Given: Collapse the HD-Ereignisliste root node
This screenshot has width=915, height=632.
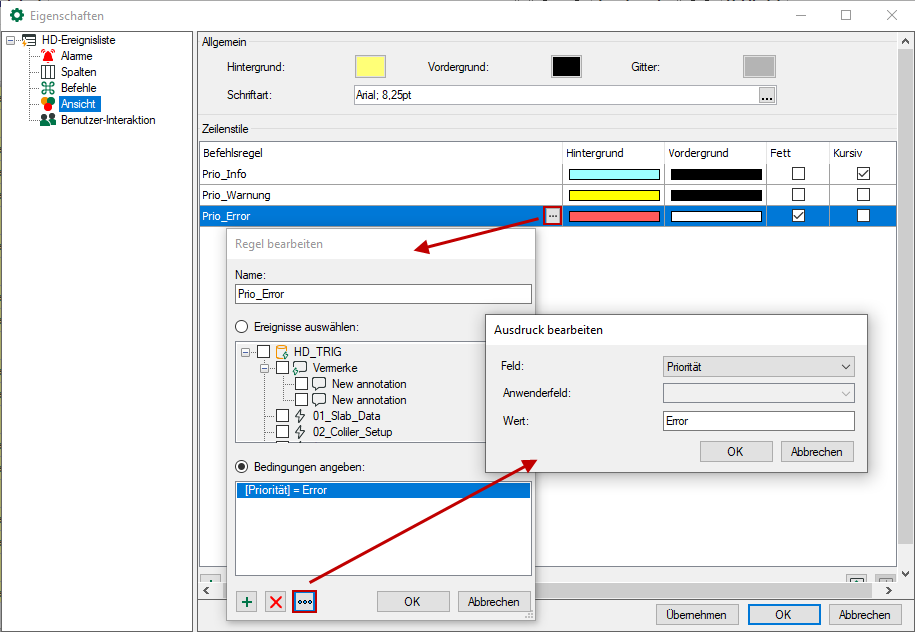Looking at the screenshot, I should coord(10,40).
